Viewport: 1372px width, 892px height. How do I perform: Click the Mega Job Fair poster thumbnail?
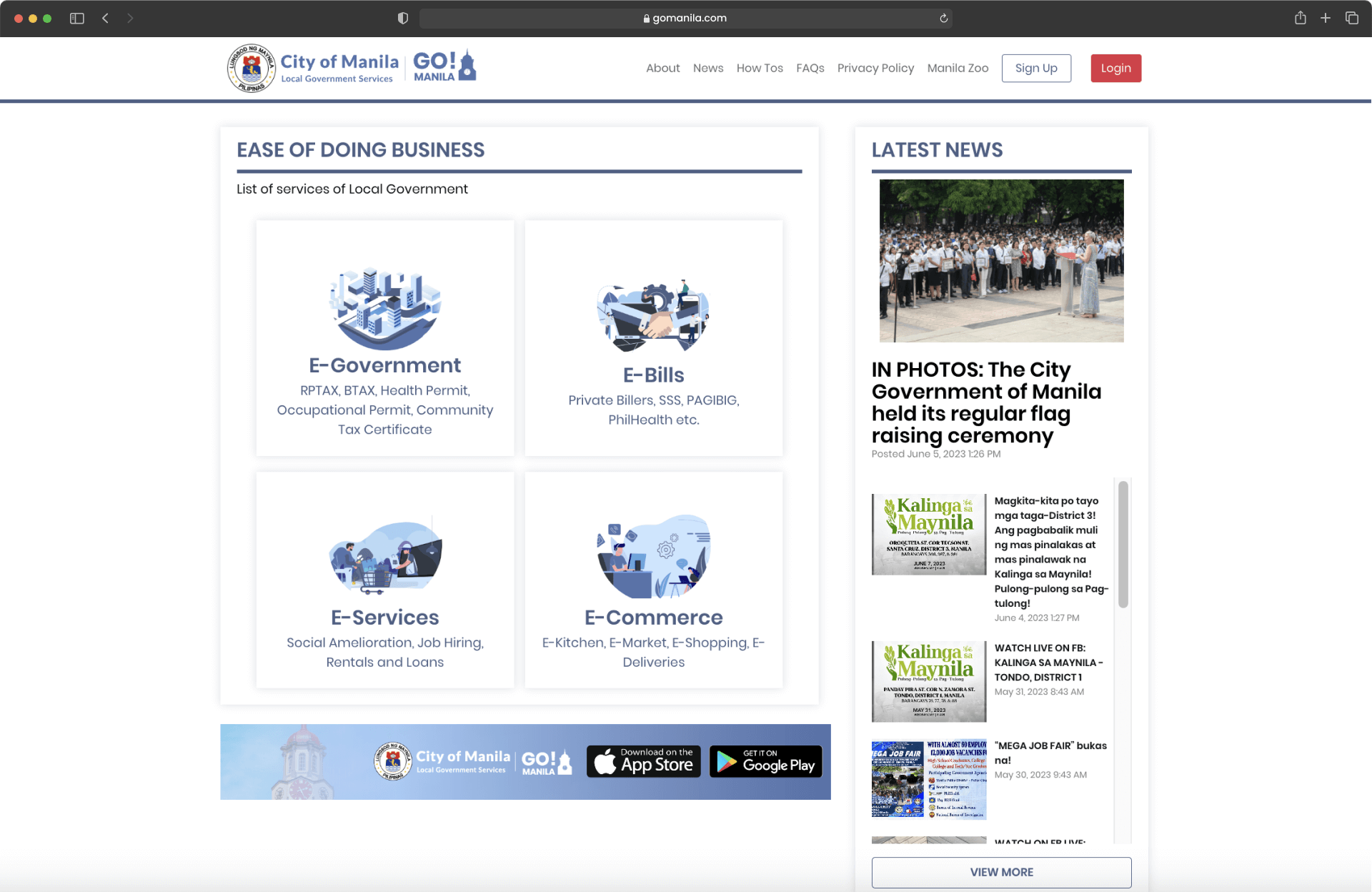[929, 778]
